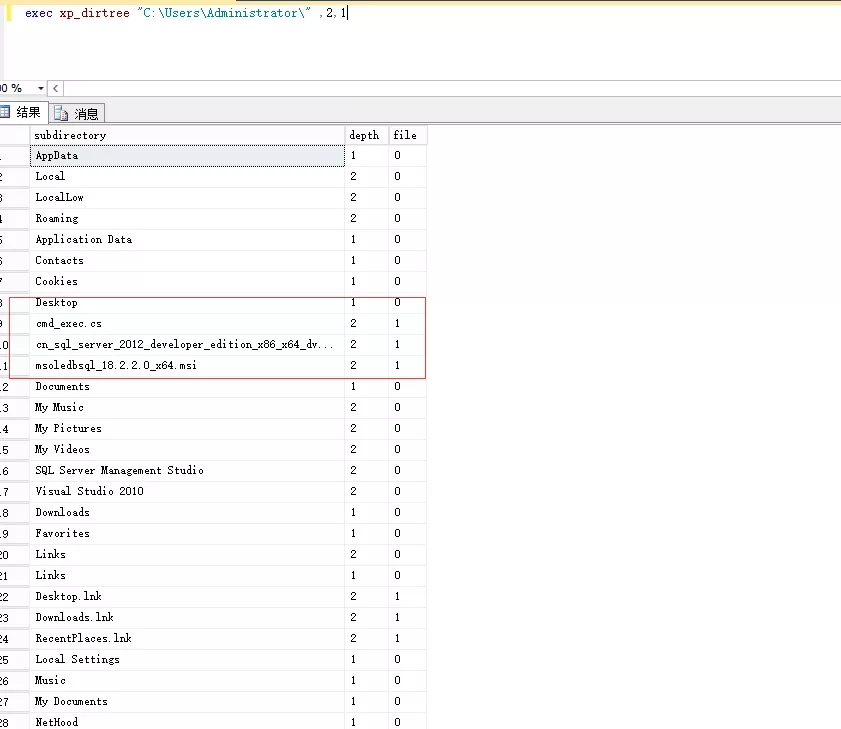This screenshot has height=729, width=841.
Task: Select the "AppData" cell
Action: coord(187,156)
